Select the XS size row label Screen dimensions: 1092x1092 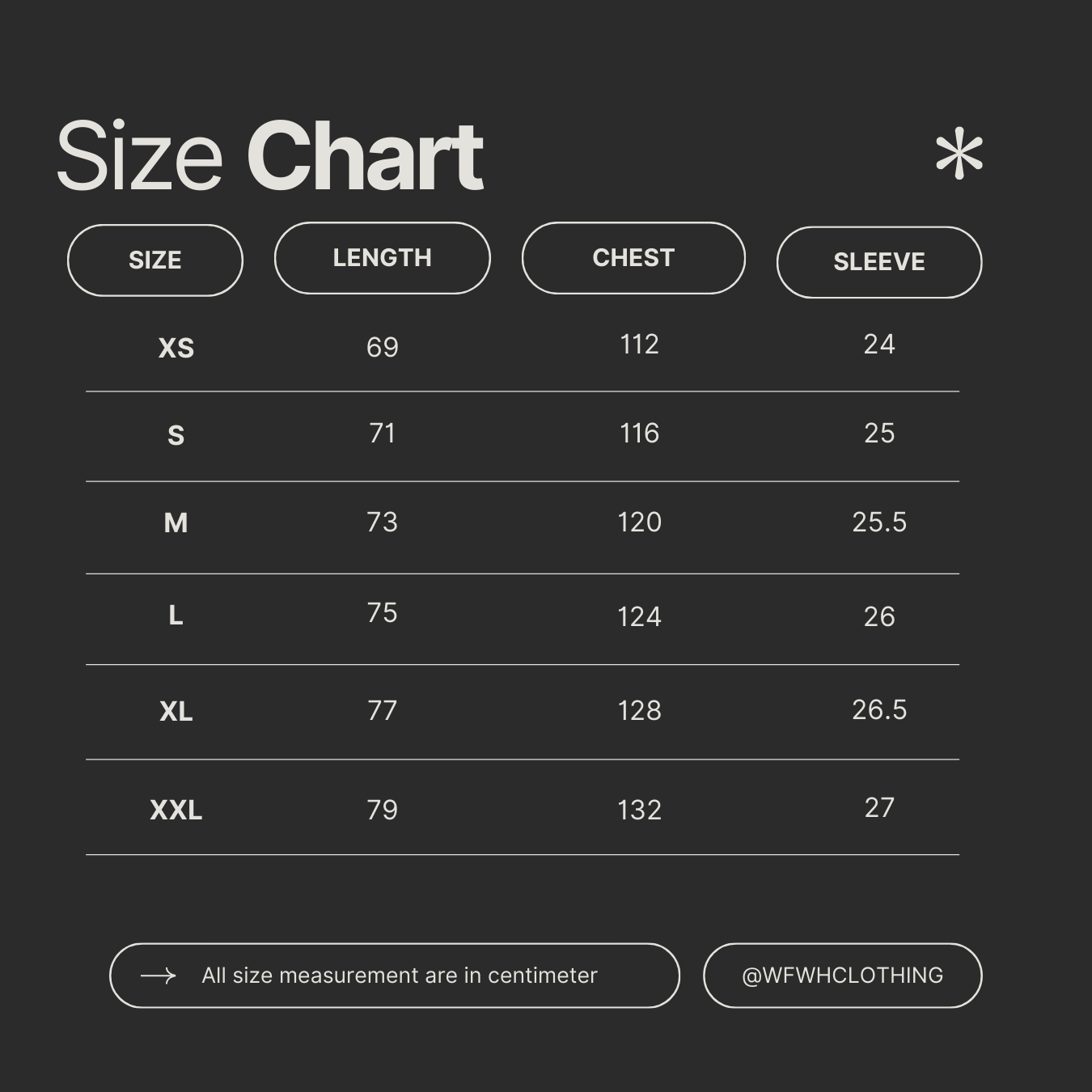coord(176,348)
